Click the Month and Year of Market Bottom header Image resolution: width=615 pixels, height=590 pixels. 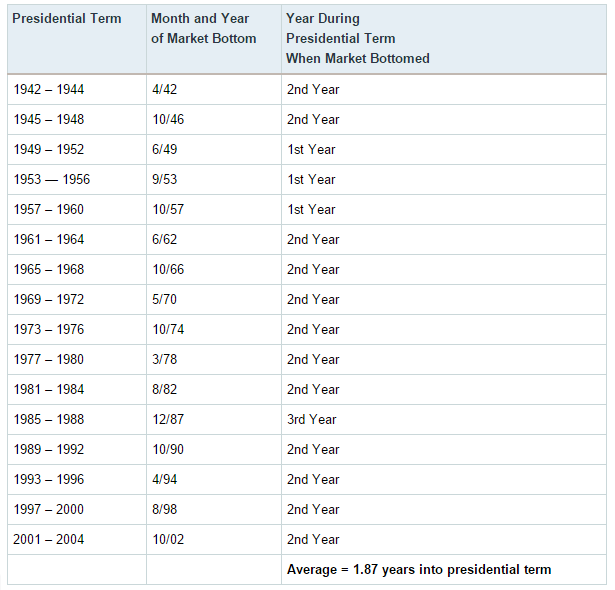click(x=204, y=29)
